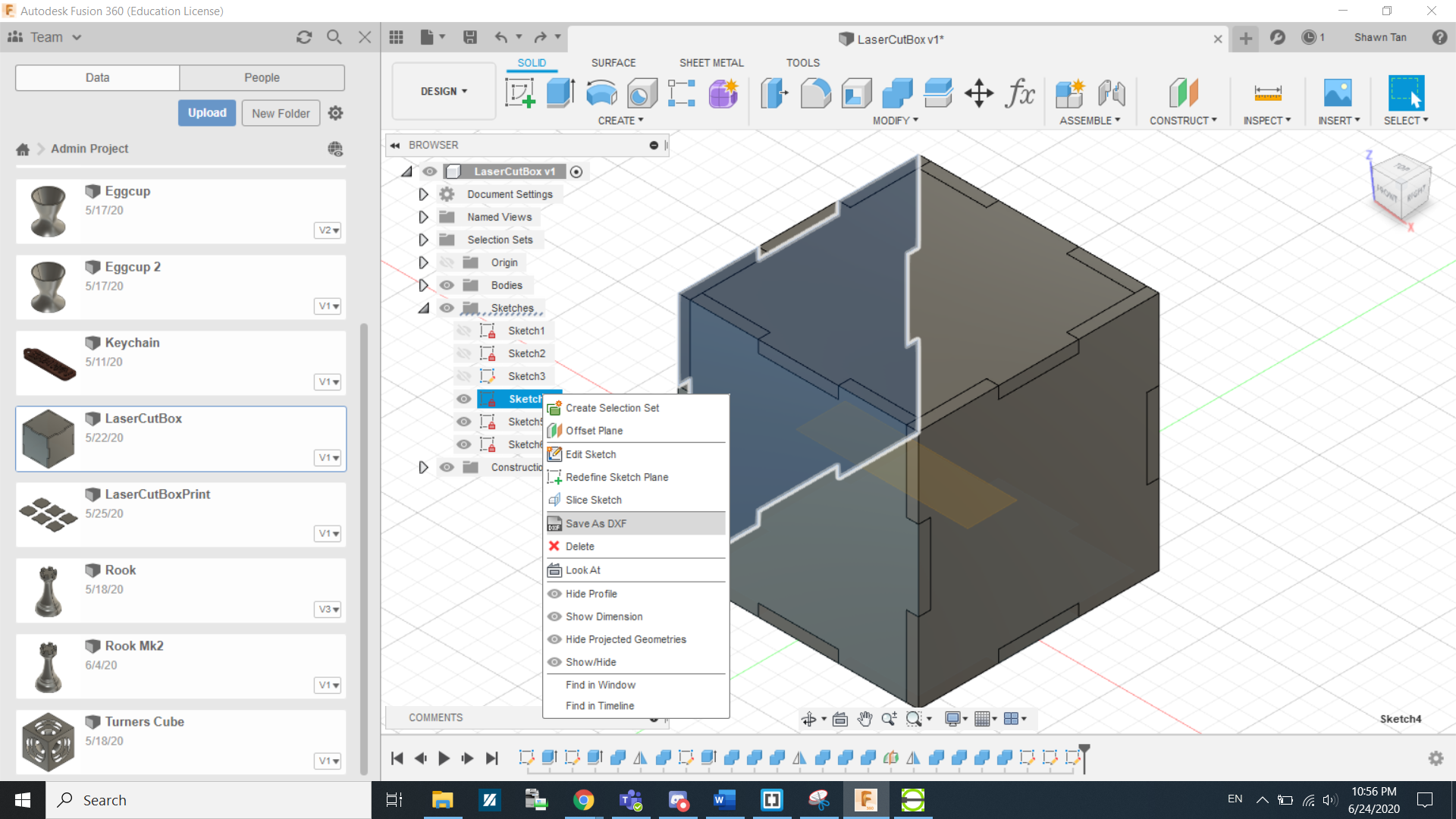Select the Revolve tool icon
This screenshot has height=819, width=1456.
601,93
